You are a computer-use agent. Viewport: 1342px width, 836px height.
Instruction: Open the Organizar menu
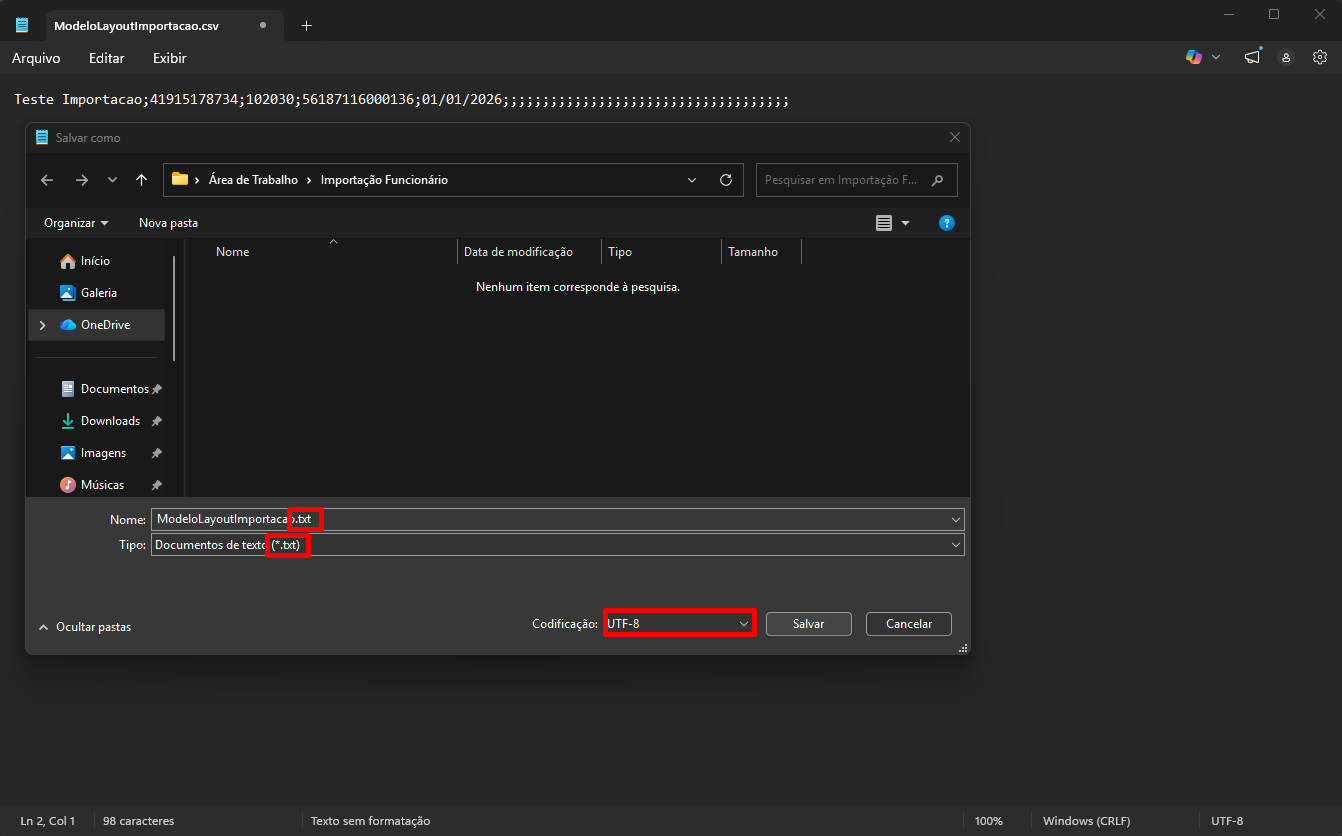pos(76,223)
